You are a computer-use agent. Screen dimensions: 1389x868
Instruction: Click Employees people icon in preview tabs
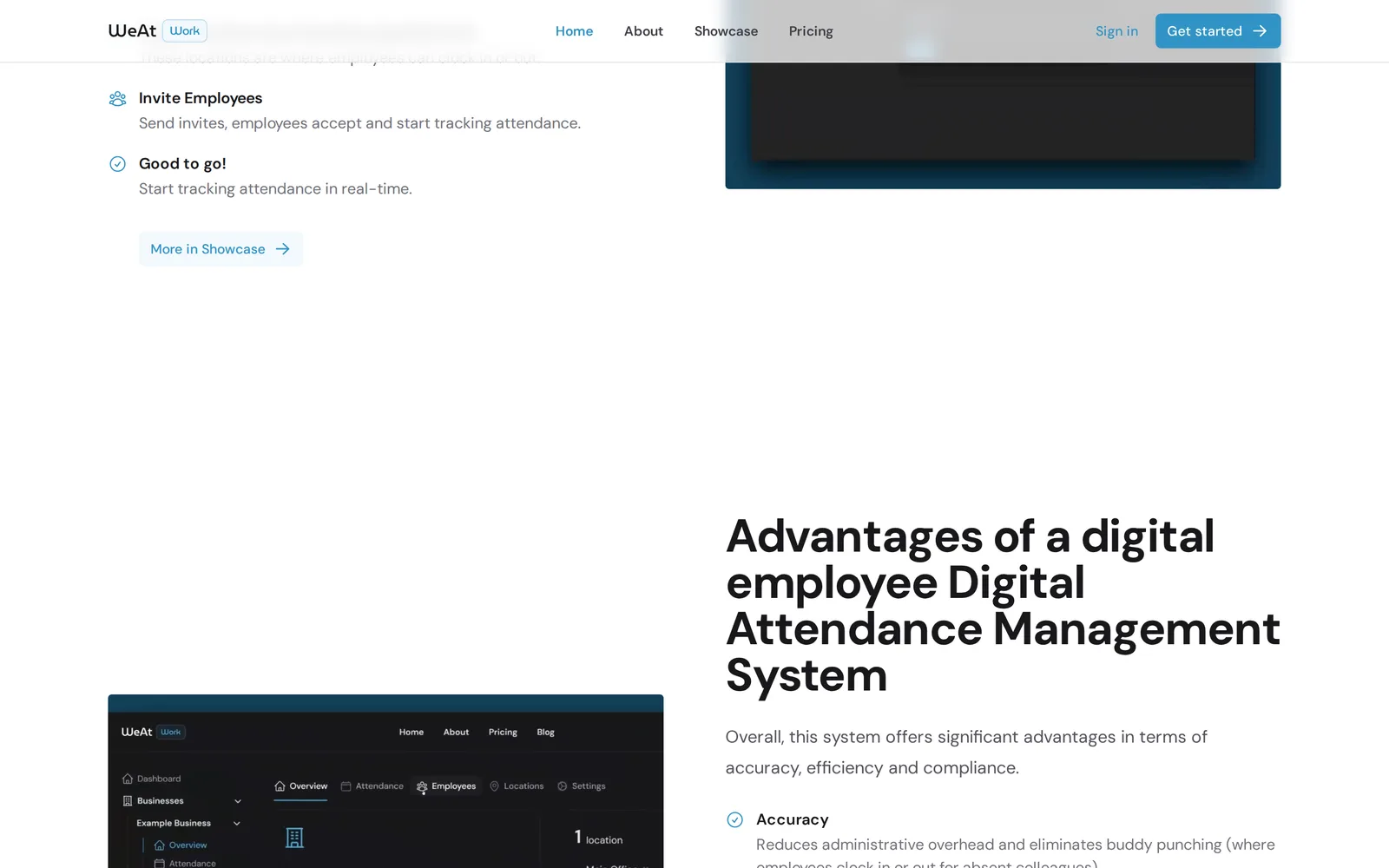tap(422, 786)
